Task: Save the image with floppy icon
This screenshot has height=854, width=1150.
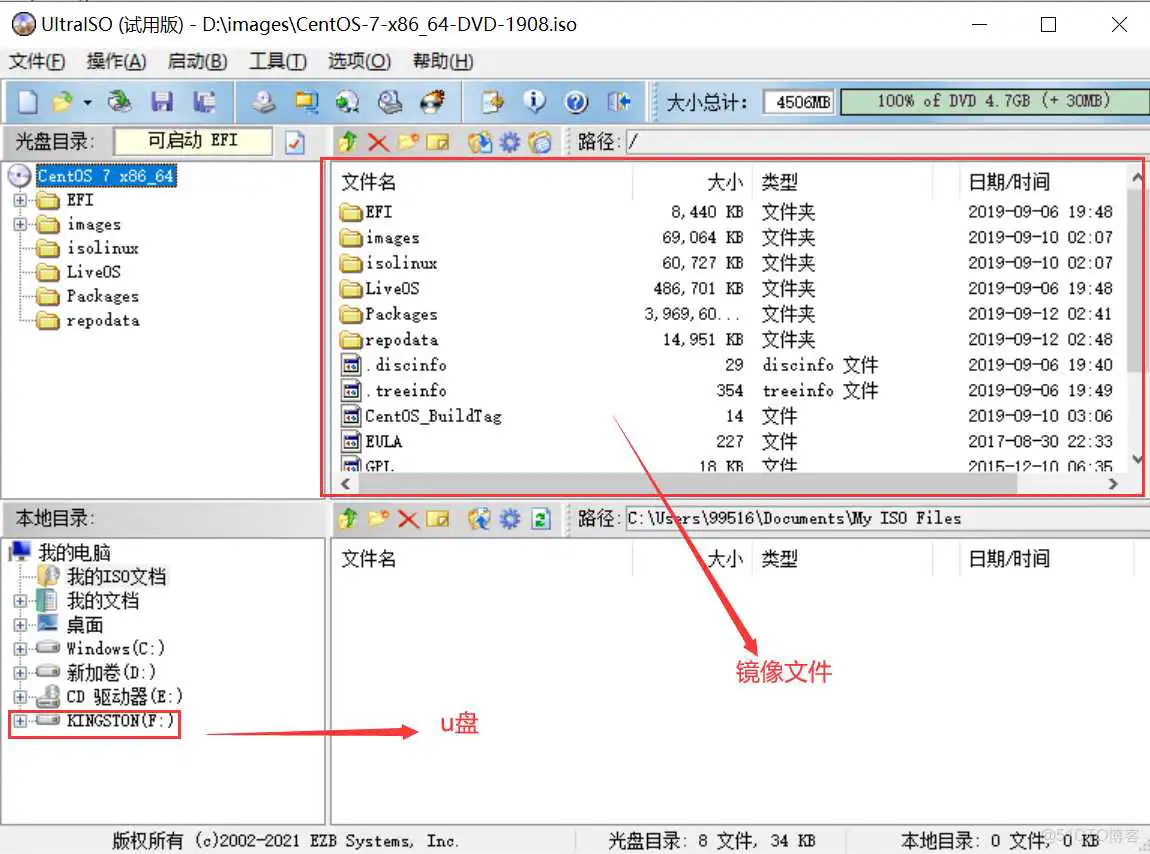Action: point(161,101)
